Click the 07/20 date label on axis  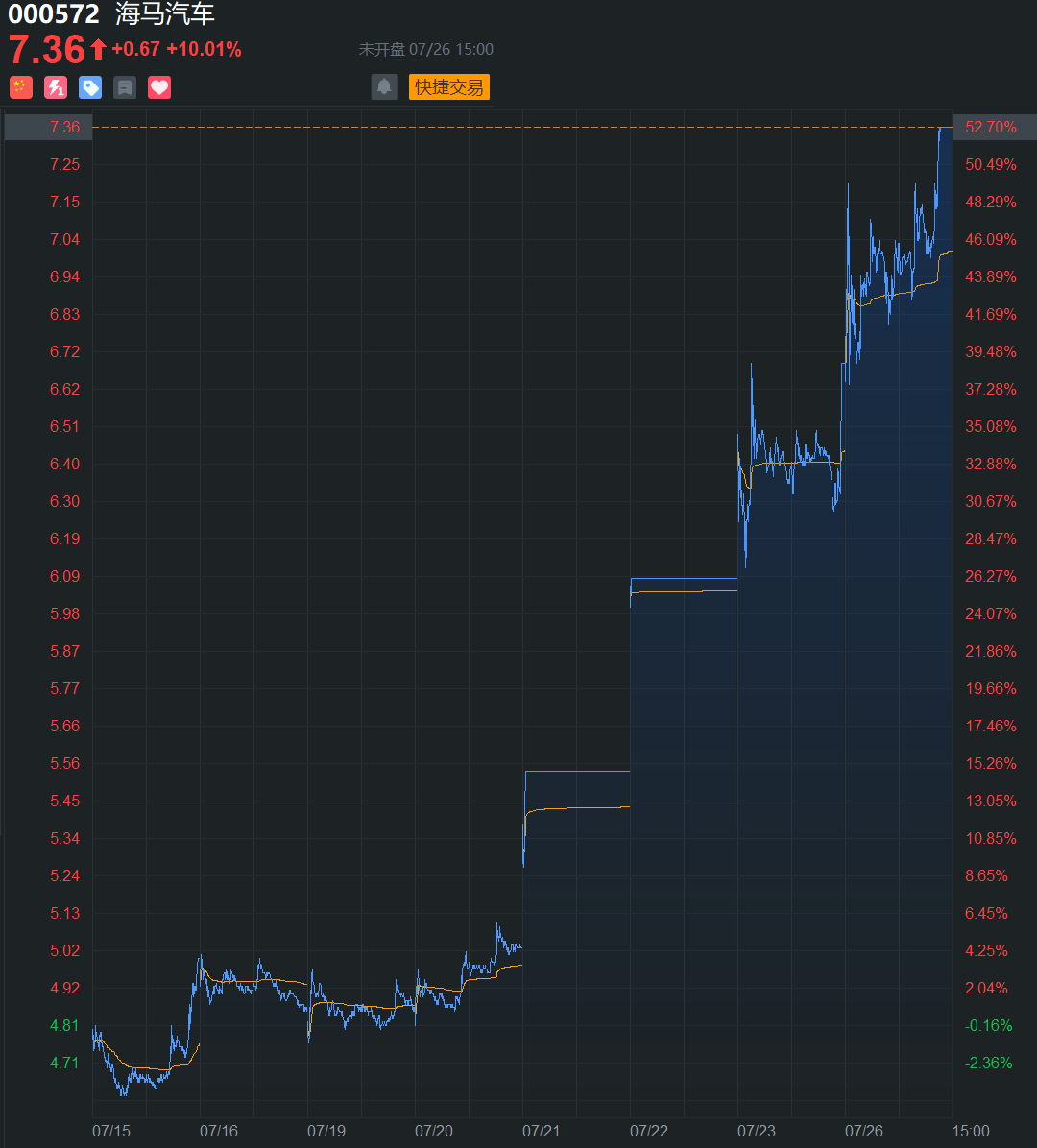pyautogui.click(x=434, y=1131)
